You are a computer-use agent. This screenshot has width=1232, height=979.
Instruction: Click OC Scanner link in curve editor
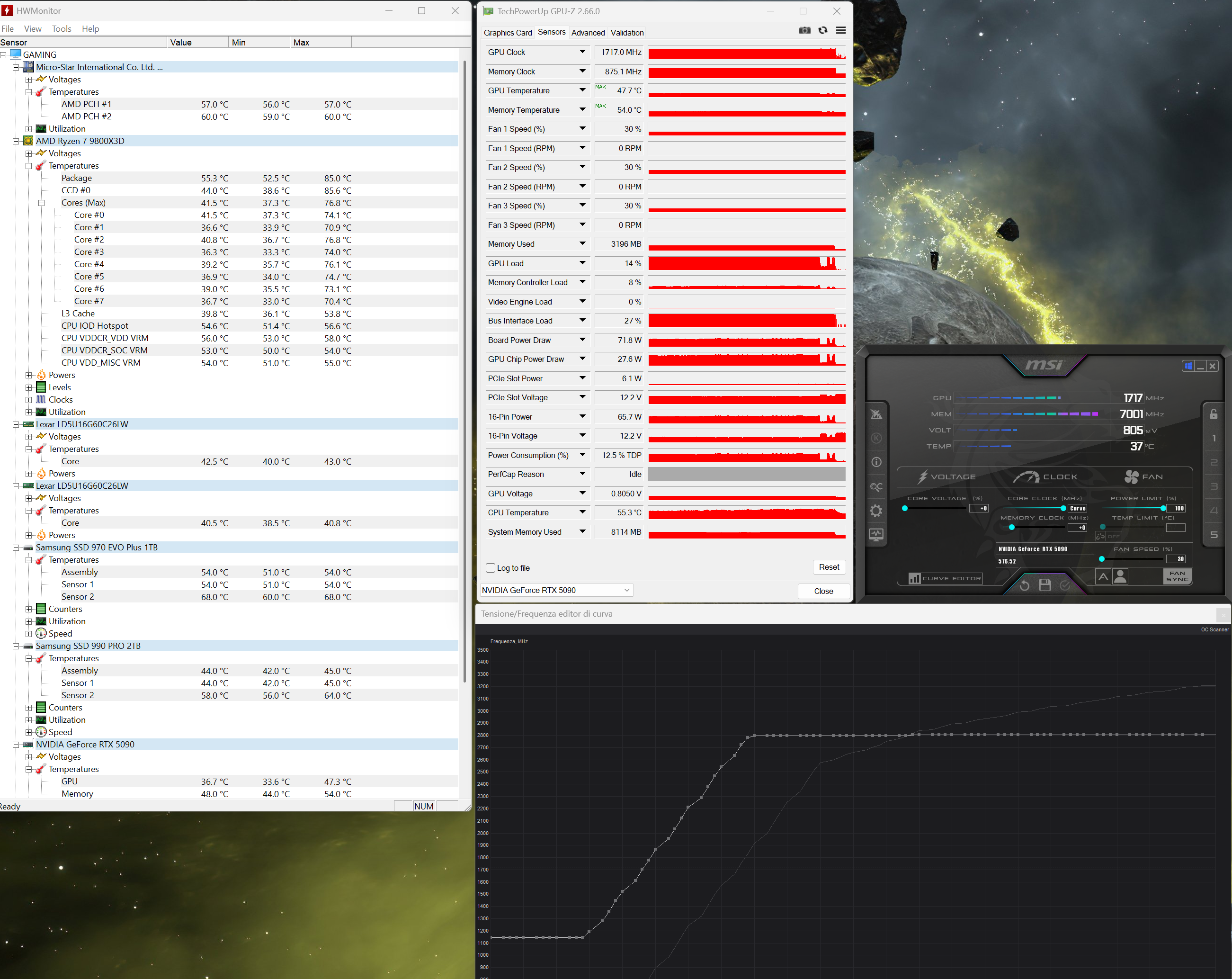1214,630
